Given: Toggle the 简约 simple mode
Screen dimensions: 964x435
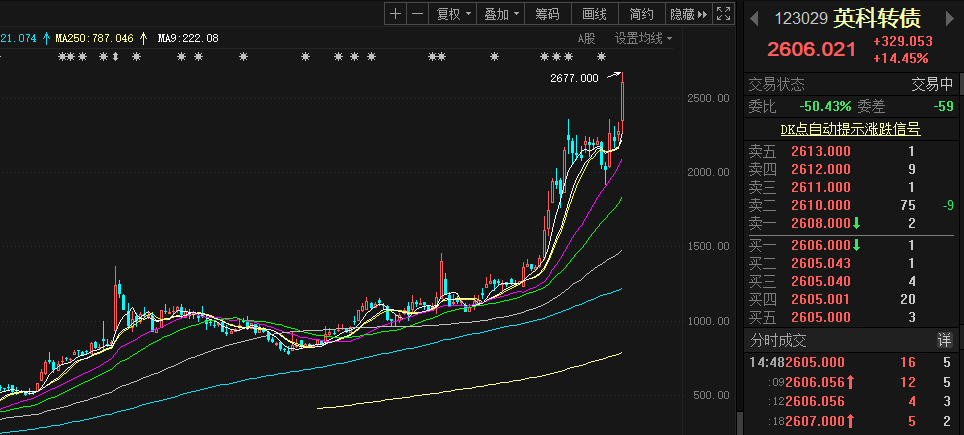Looking at the screenshot, I should click(642, 14).
